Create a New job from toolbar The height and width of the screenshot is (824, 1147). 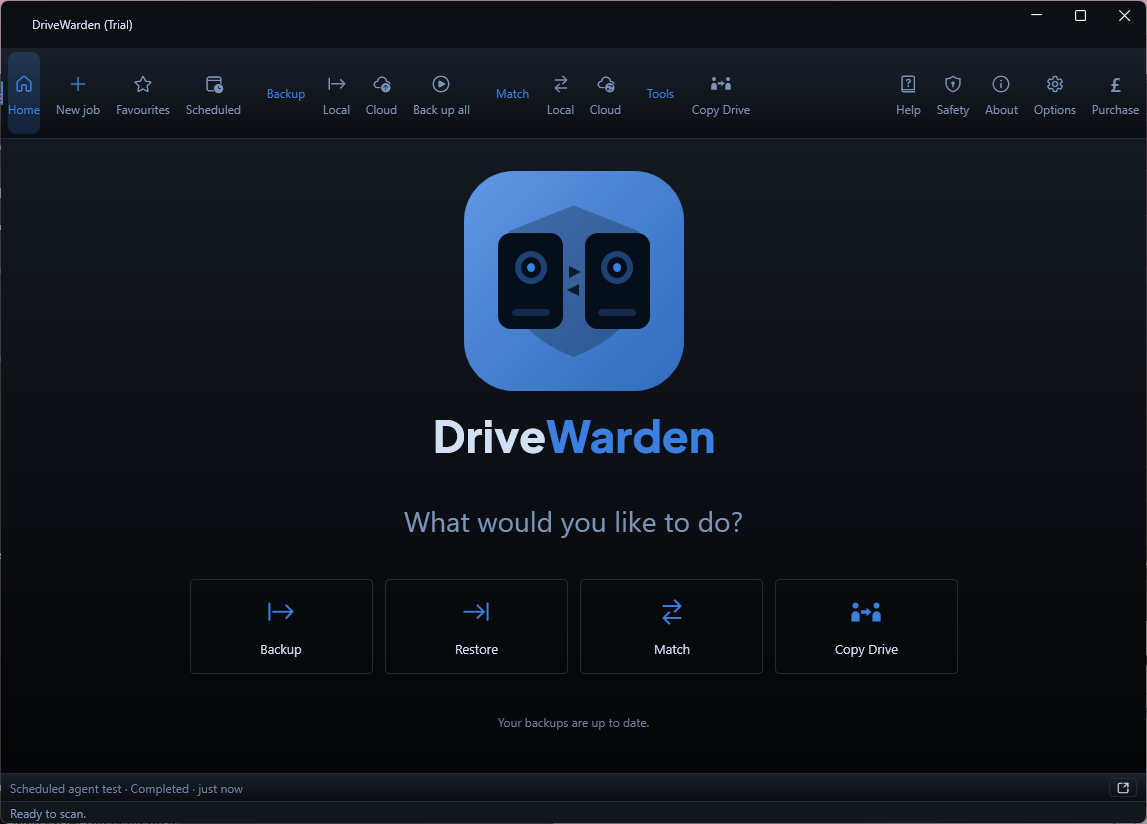point(78,94)
